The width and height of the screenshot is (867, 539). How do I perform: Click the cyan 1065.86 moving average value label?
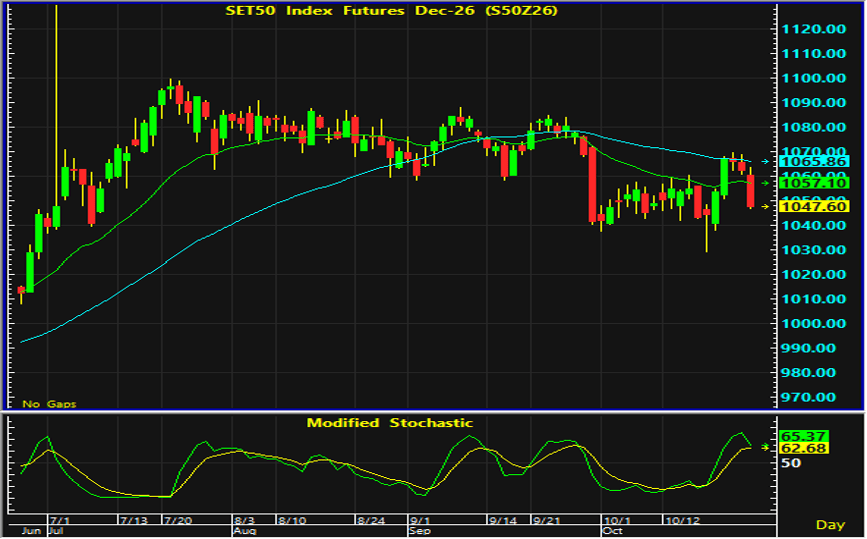tap(813, 161)
